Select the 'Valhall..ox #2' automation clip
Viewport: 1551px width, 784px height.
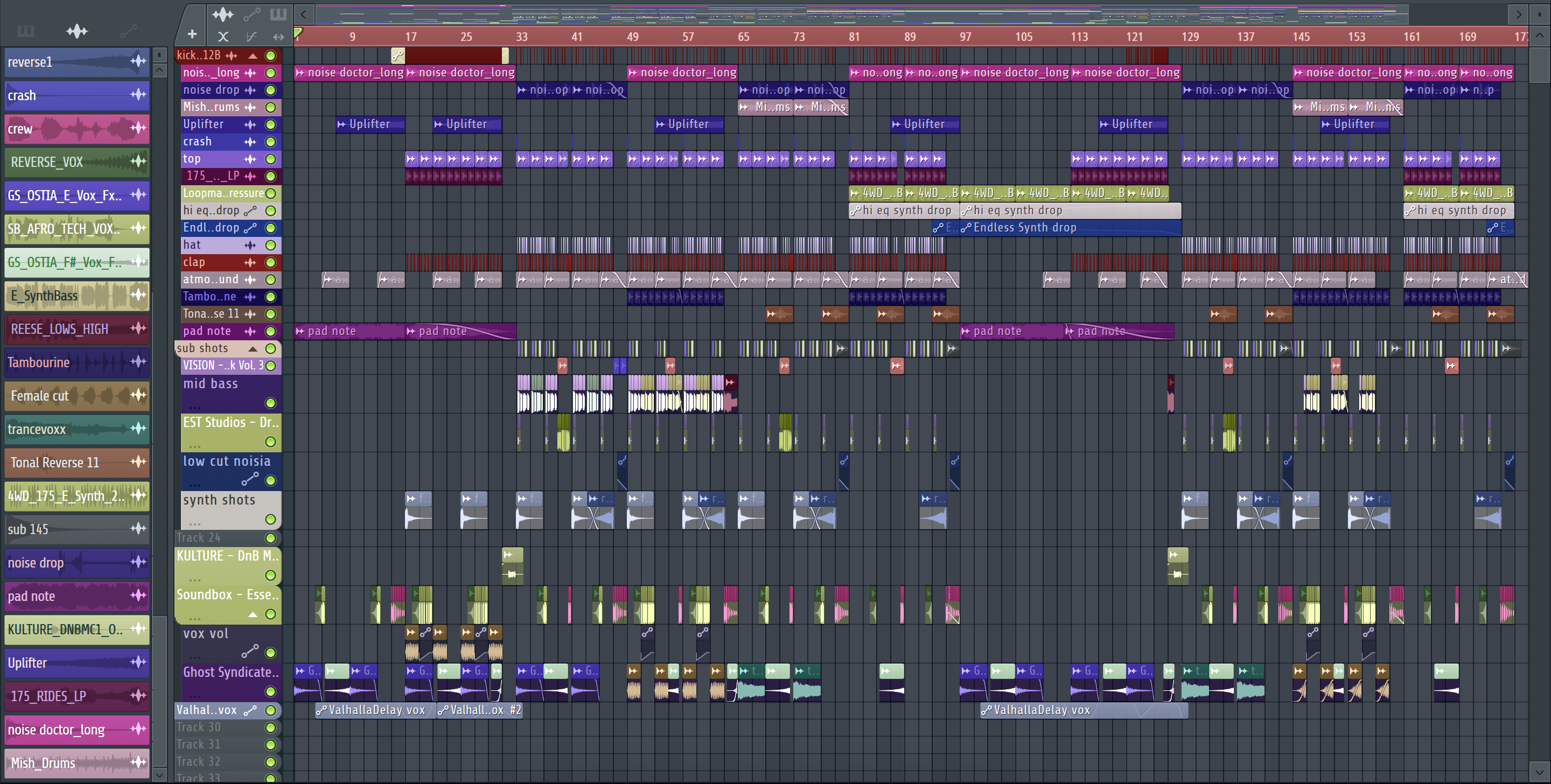[480, 710]
